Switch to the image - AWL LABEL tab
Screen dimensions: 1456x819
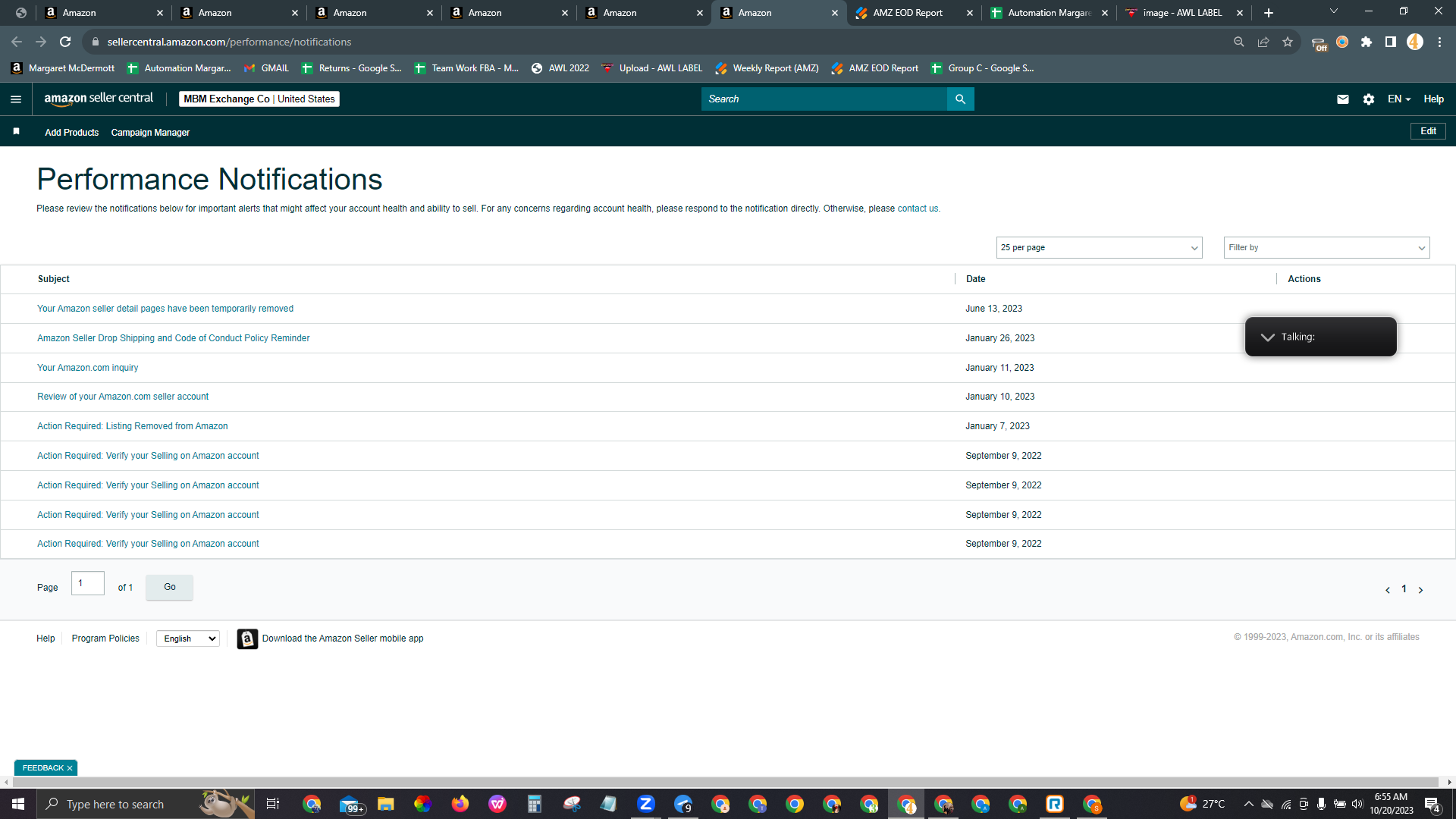pos(1184,13)
